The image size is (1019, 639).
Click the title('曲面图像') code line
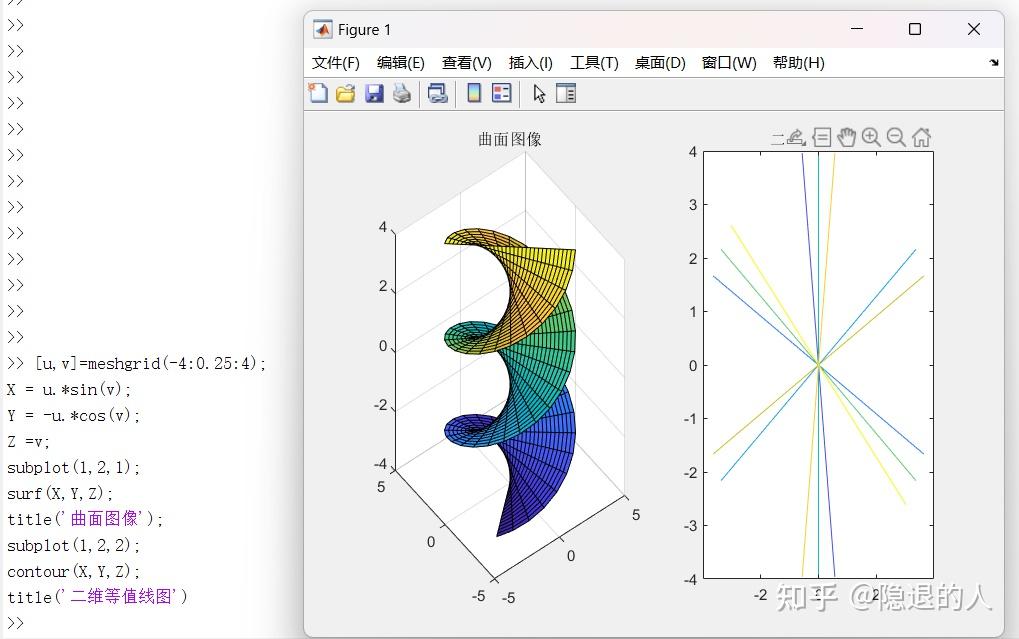[84, 519]
